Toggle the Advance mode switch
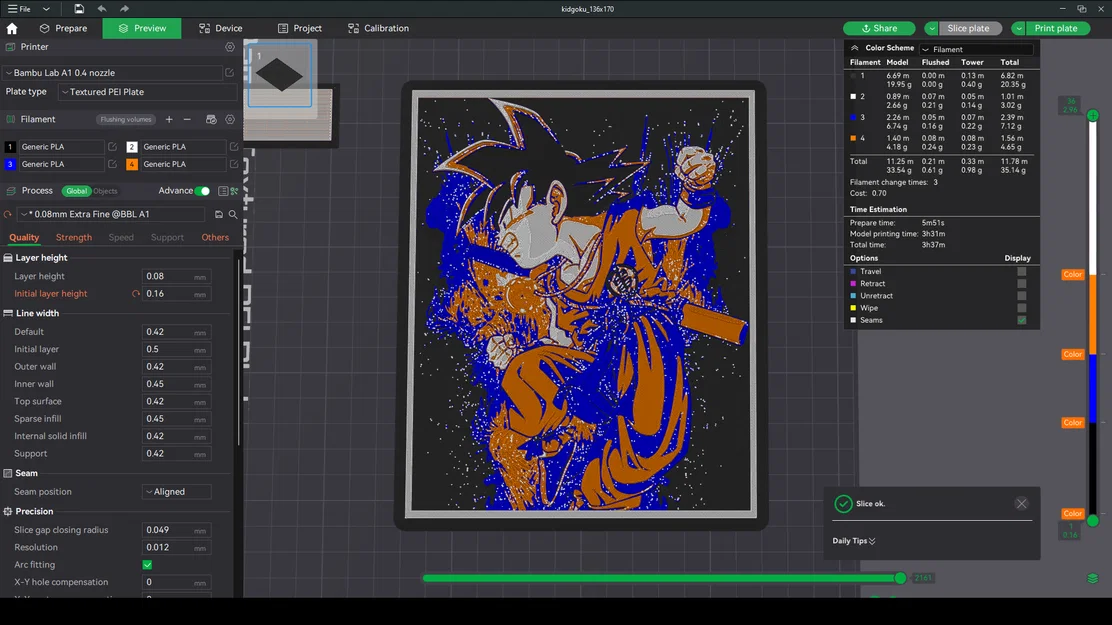 click(202, 191)
